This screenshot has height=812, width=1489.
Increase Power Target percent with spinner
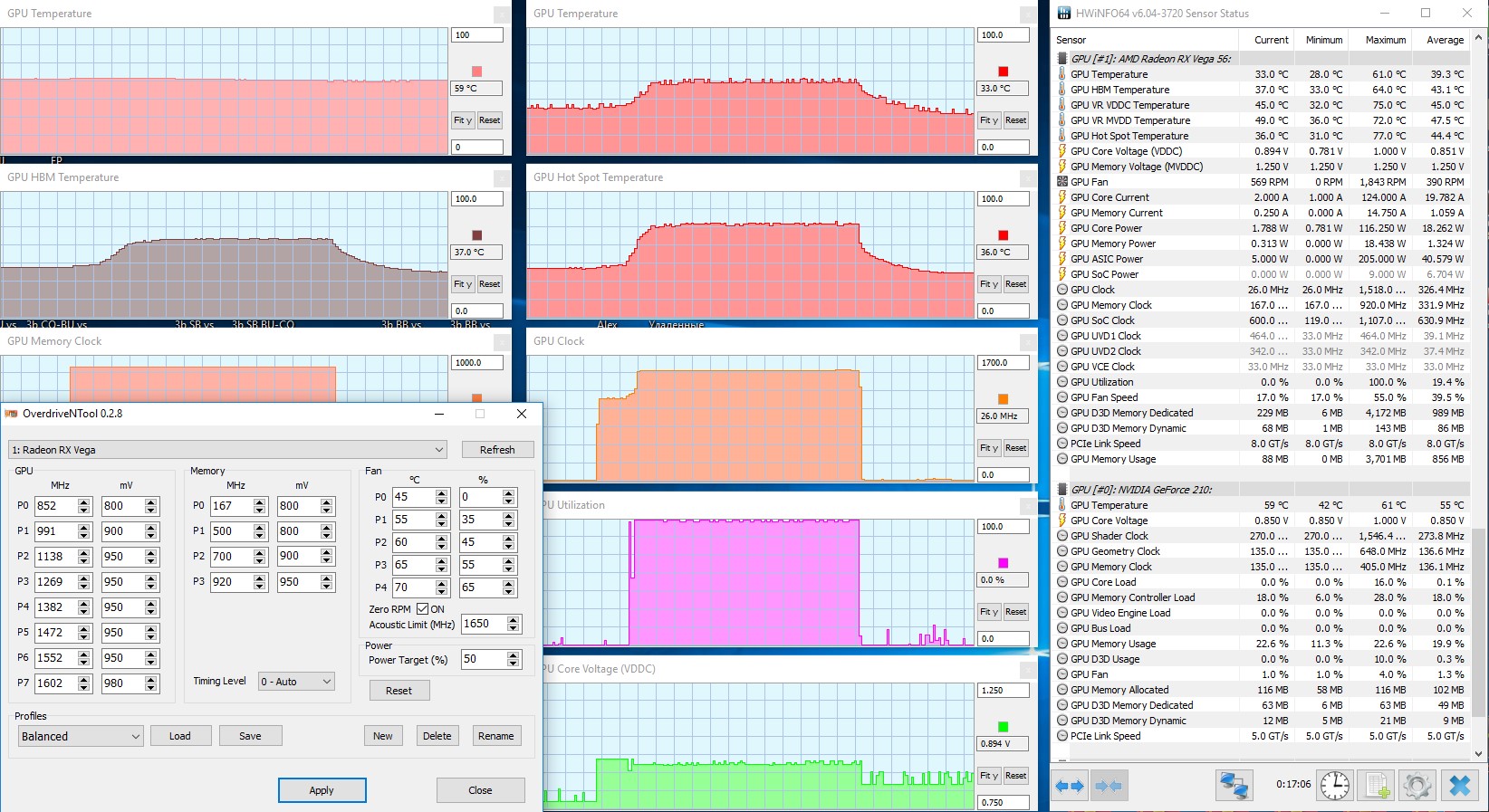(514, 655)
